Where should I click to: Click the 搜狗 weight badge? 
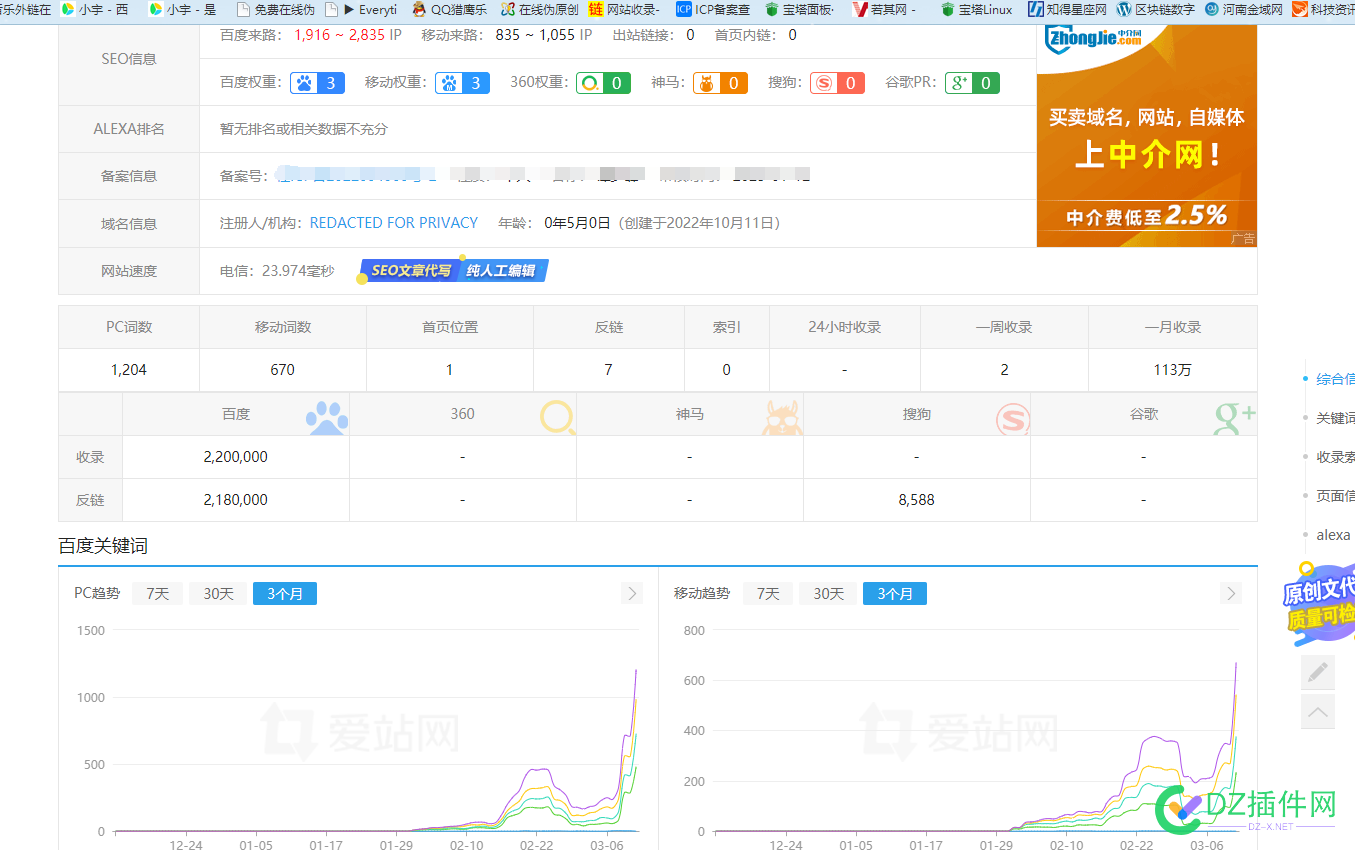click(837, 83)
